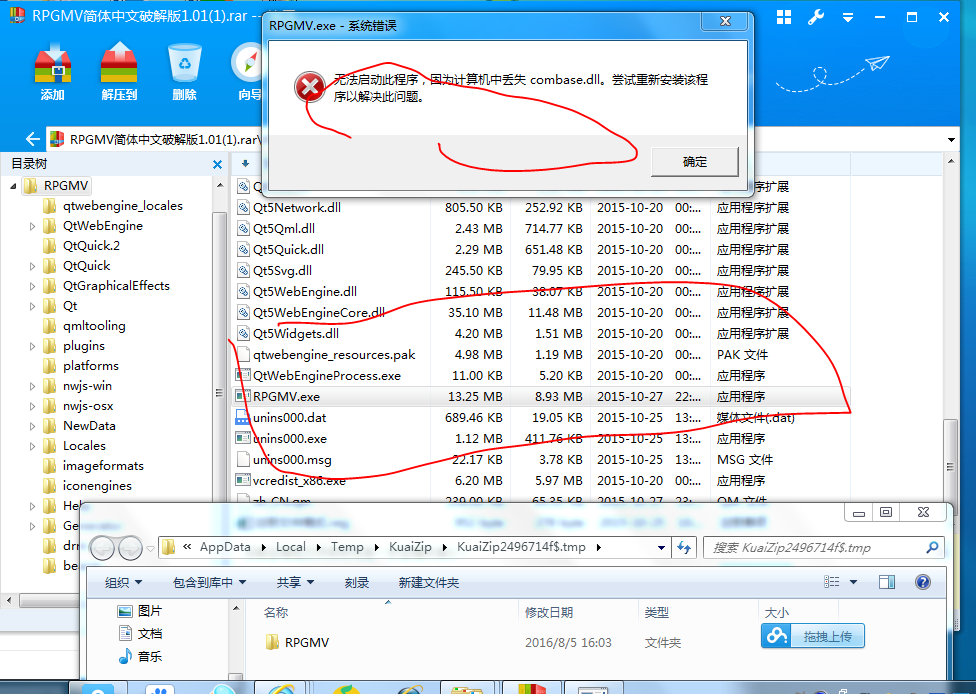The height and width of the screenshot is (694, 976).
Task: Open Explorer help via question mark icon
Action: (x=923, y=582)
